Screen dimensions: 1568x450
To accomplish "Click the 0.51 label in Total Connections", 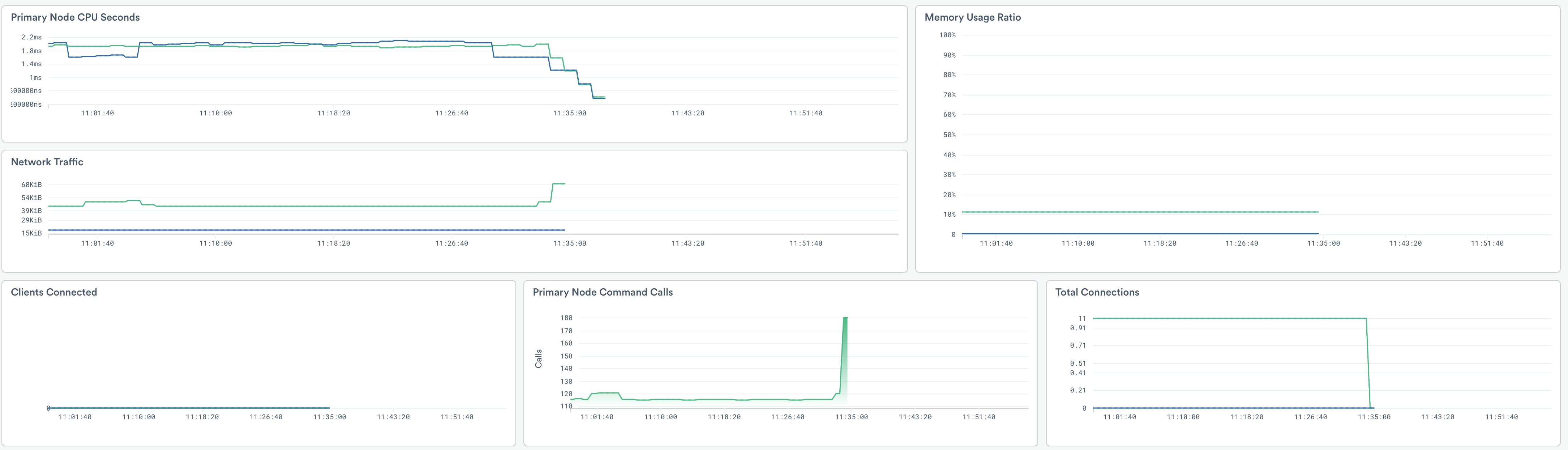I will pyautogui.click(x=1078, y=364).
